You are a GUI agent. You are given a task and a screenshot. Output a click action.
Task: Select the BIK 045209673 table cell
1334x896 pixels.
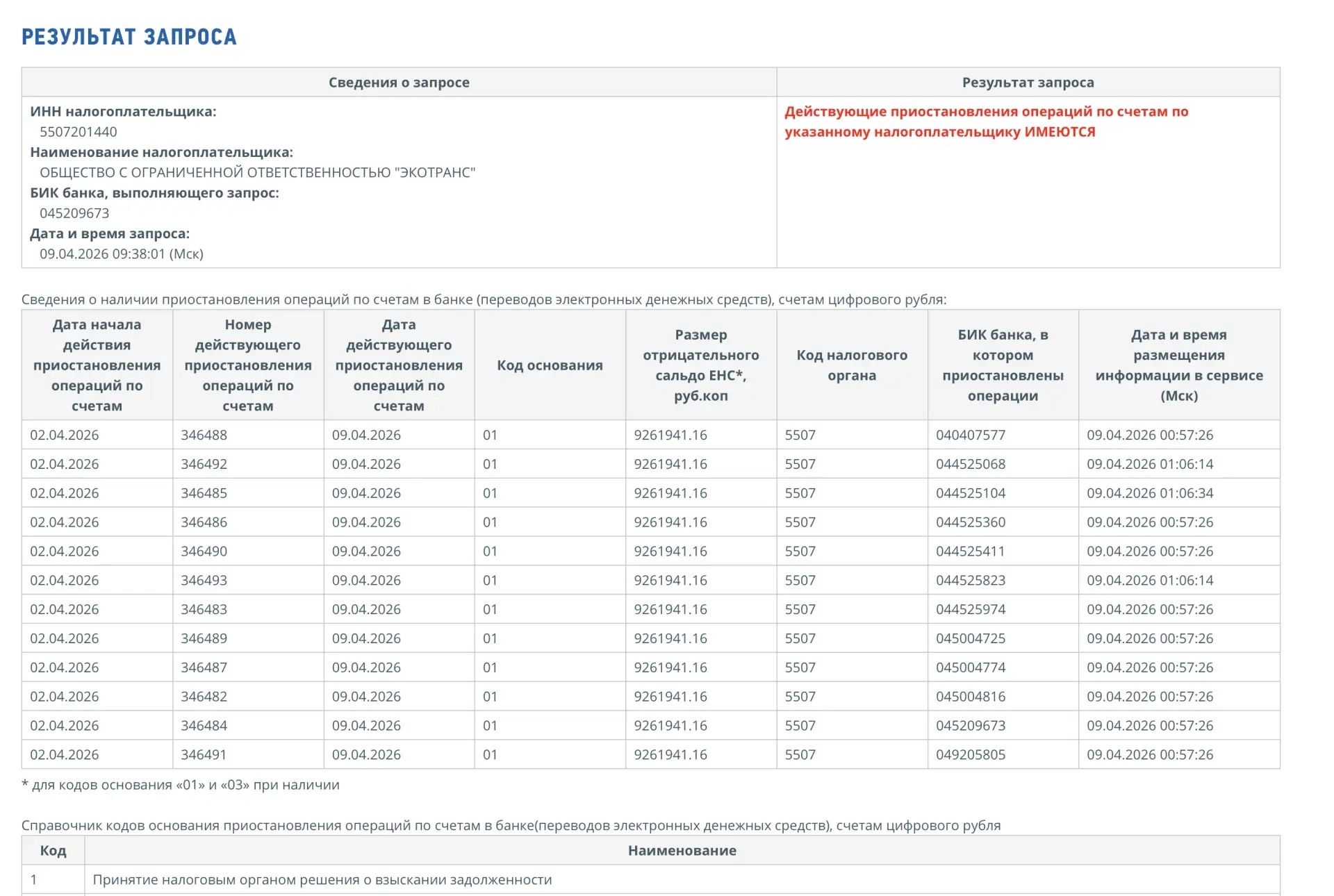pos(970,726)
